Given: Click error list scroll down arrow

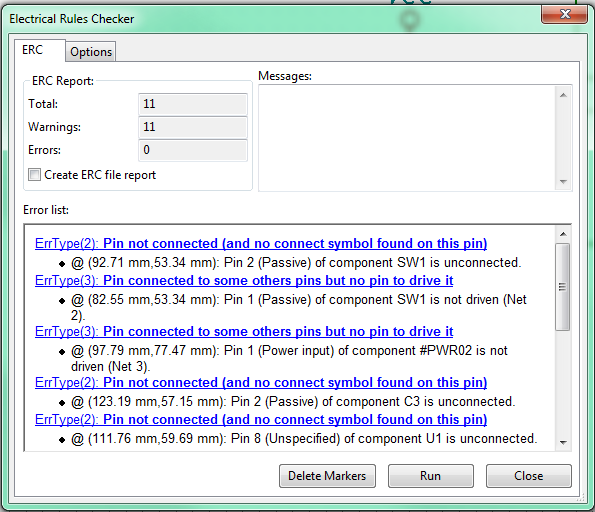Looking at the screenshot, I should pos(563,443).
